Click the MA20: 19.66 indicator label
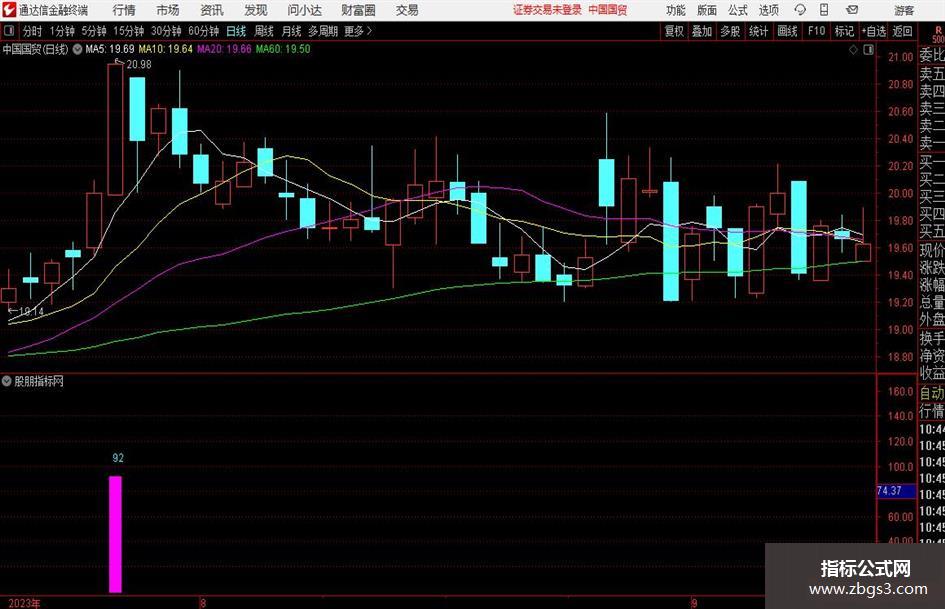Image resolution: width=945 pixels, height=609 pixels. pyautogui.click(x=224, y=49)
